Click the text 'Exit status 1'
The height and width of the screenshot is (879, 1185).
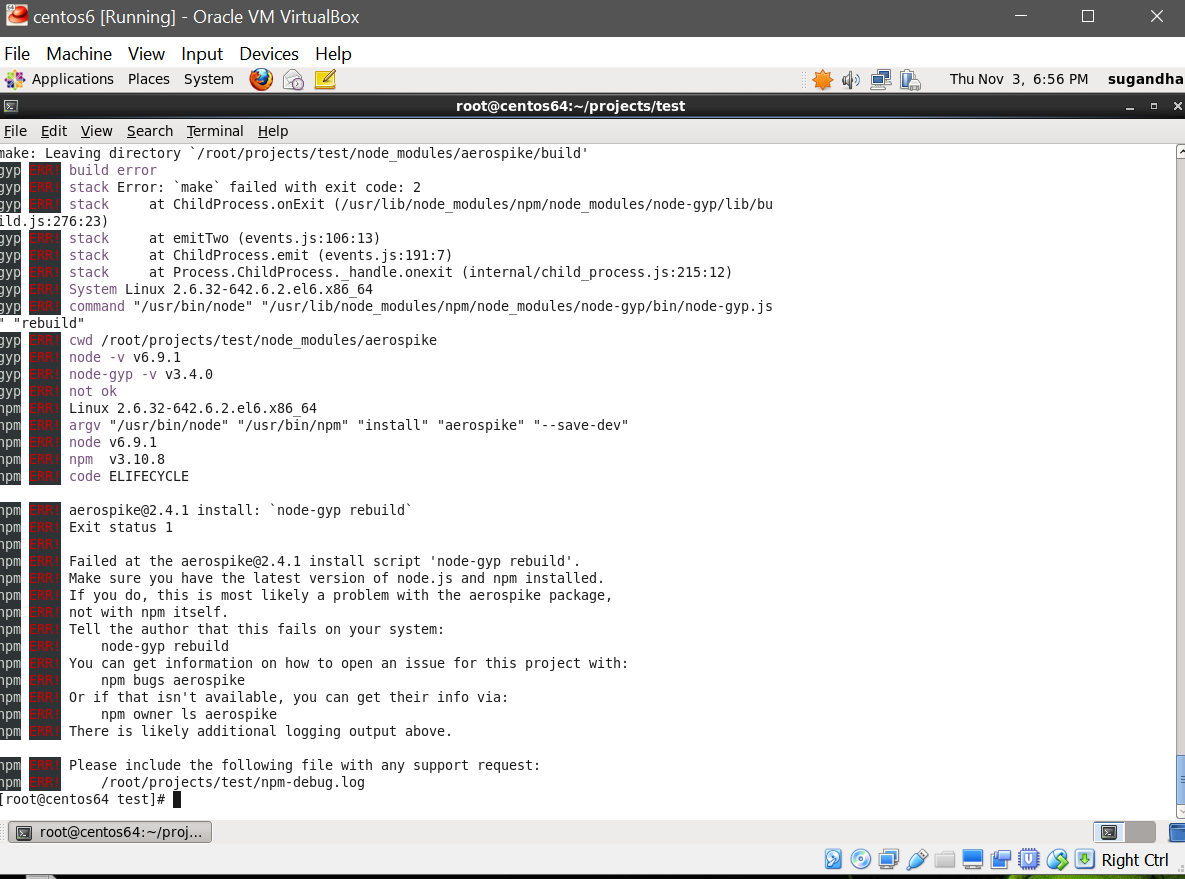click(120, 528)
